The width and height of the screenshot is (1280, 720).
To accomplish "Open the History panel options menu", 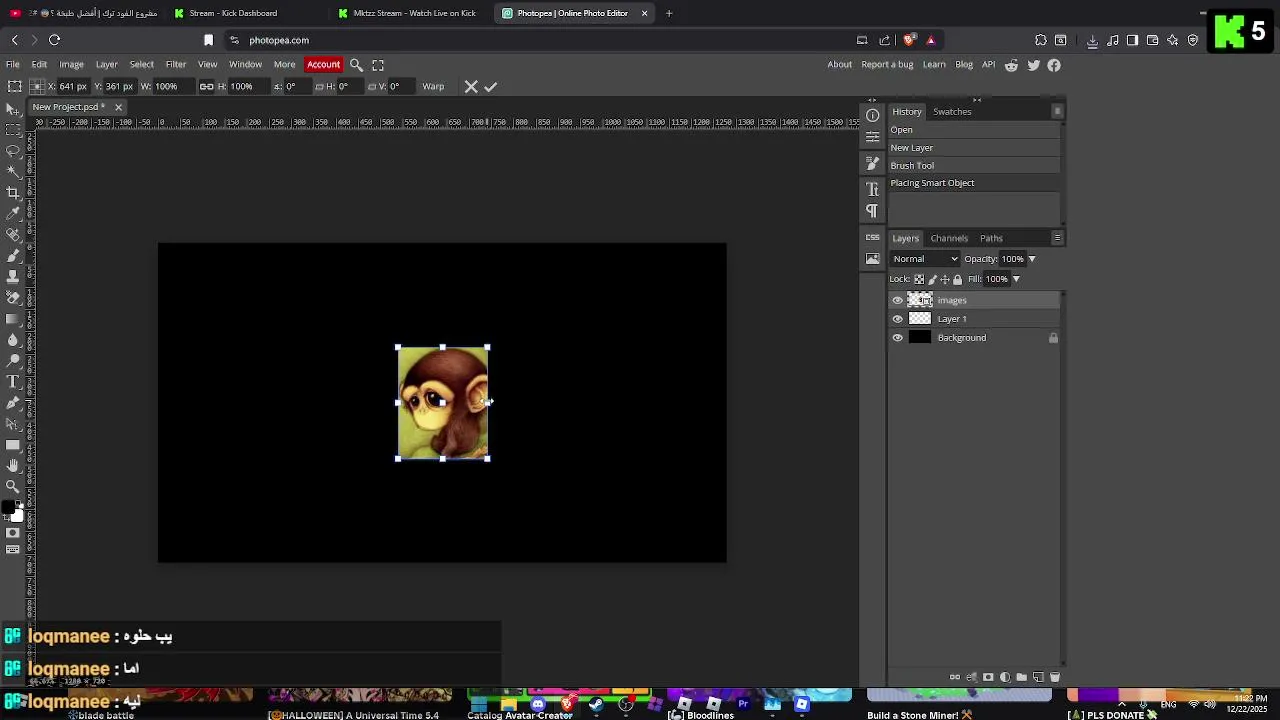I will click(1057, 111).
